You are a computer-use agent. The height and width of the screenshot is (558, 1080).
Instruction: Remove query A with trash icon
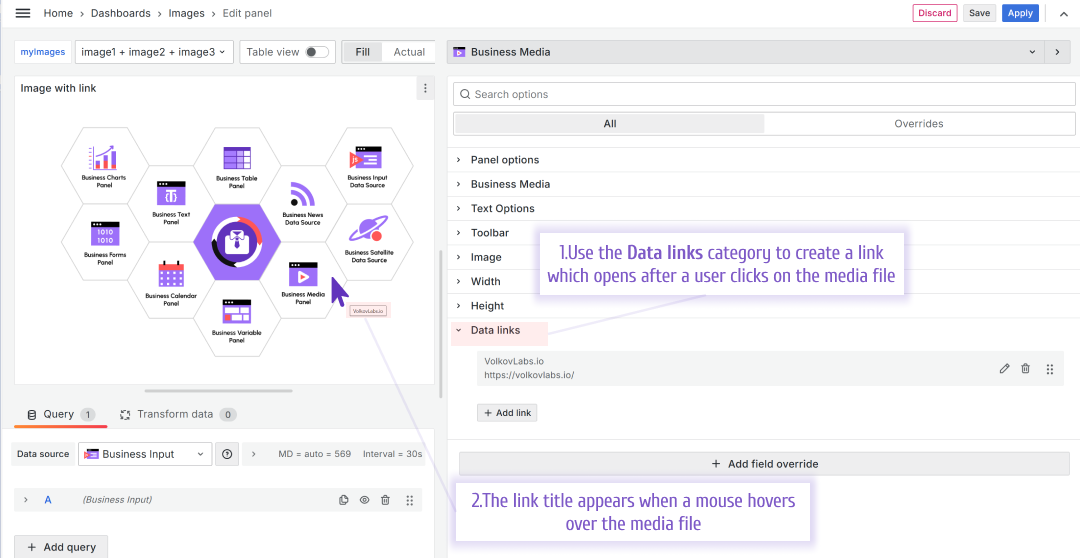click(x=385, y=500)
